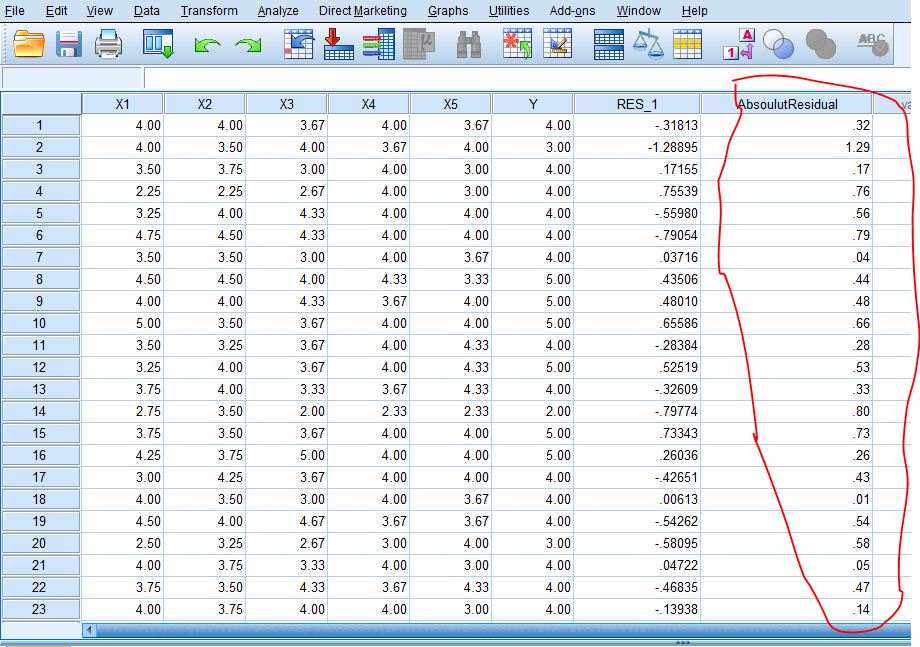Select the X2 column header
Image resolution: width=920 pixels, height=647 pixels.
tap(204, 104)
